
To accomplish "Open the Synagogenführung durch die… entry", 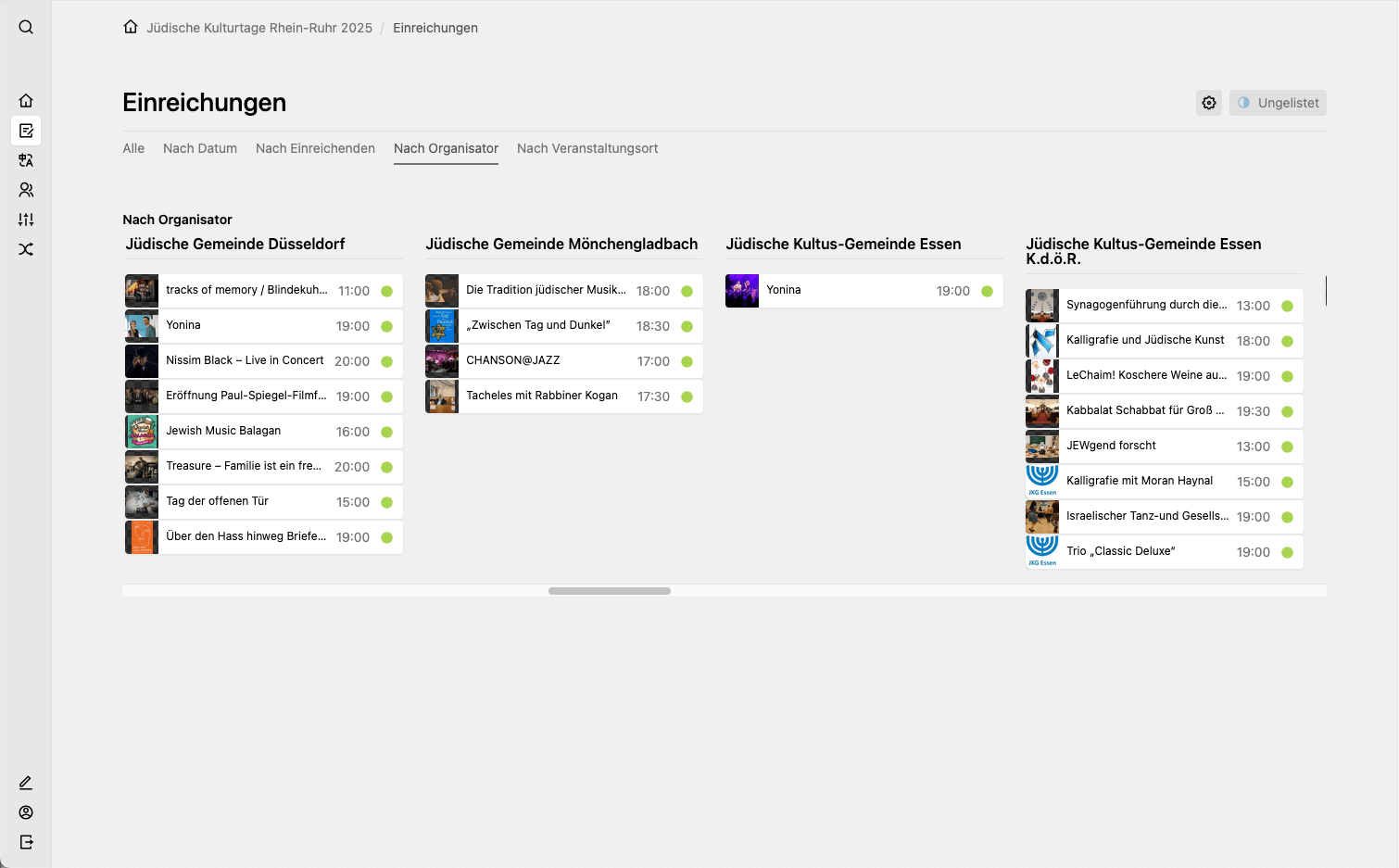I will click(1165, 306).
